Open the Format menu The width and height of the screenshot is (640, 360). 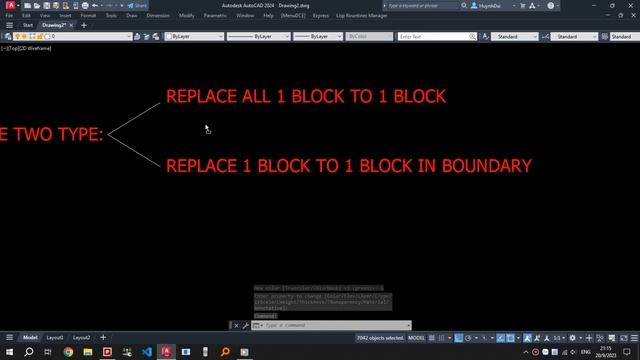(88, 16)
